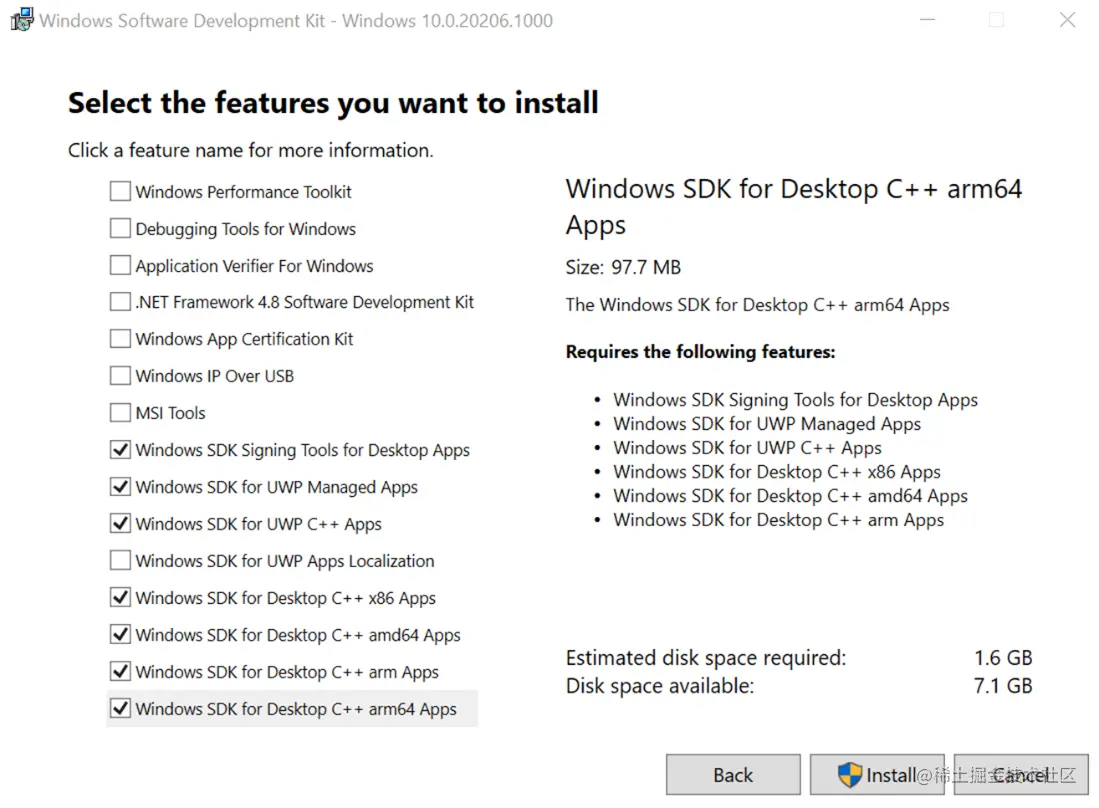
Task: Tick Windows App Certification Kit checkbox
Action: [x=120, y=338]
